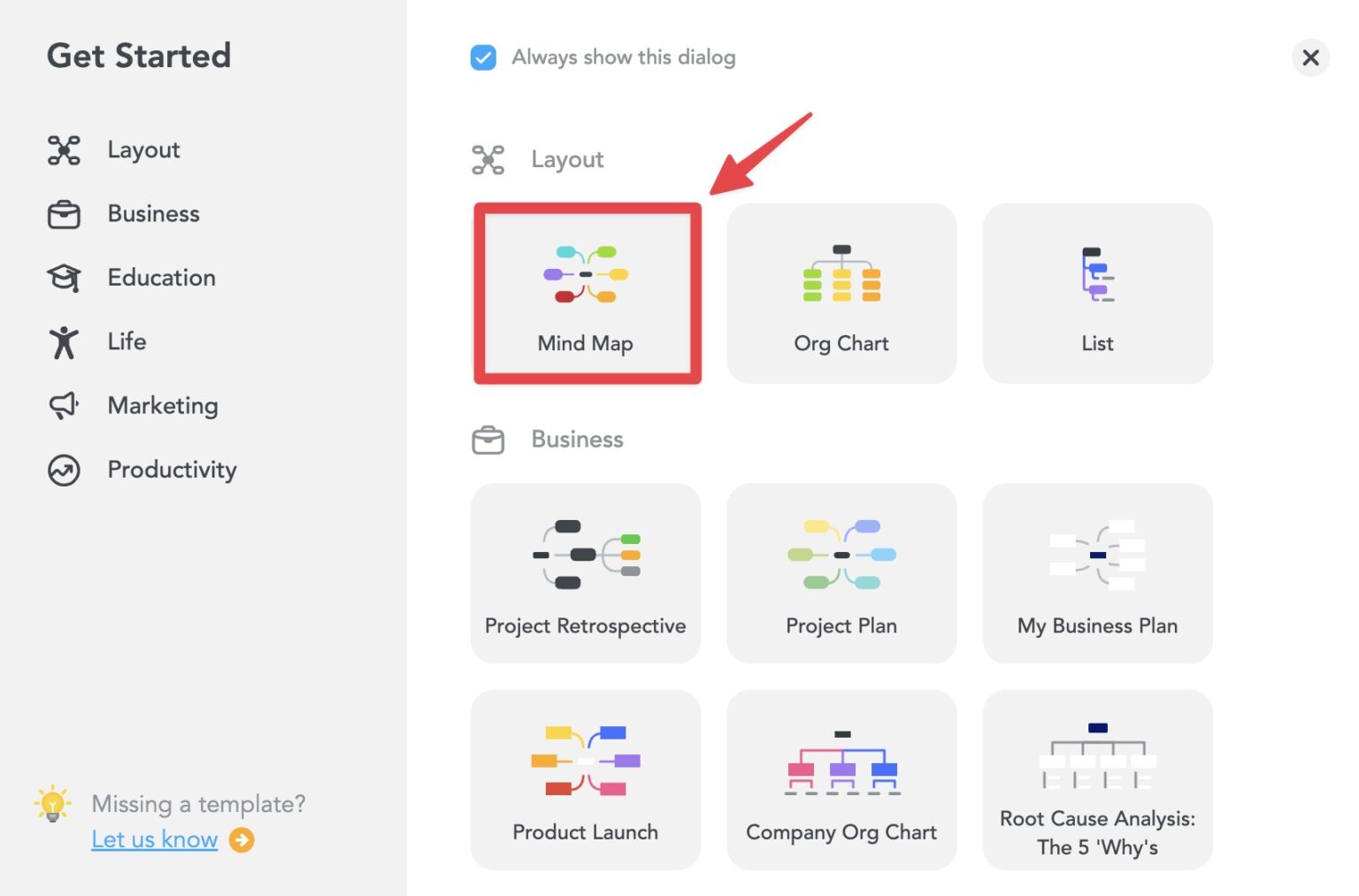Click the Let us know link

(155, 839)
